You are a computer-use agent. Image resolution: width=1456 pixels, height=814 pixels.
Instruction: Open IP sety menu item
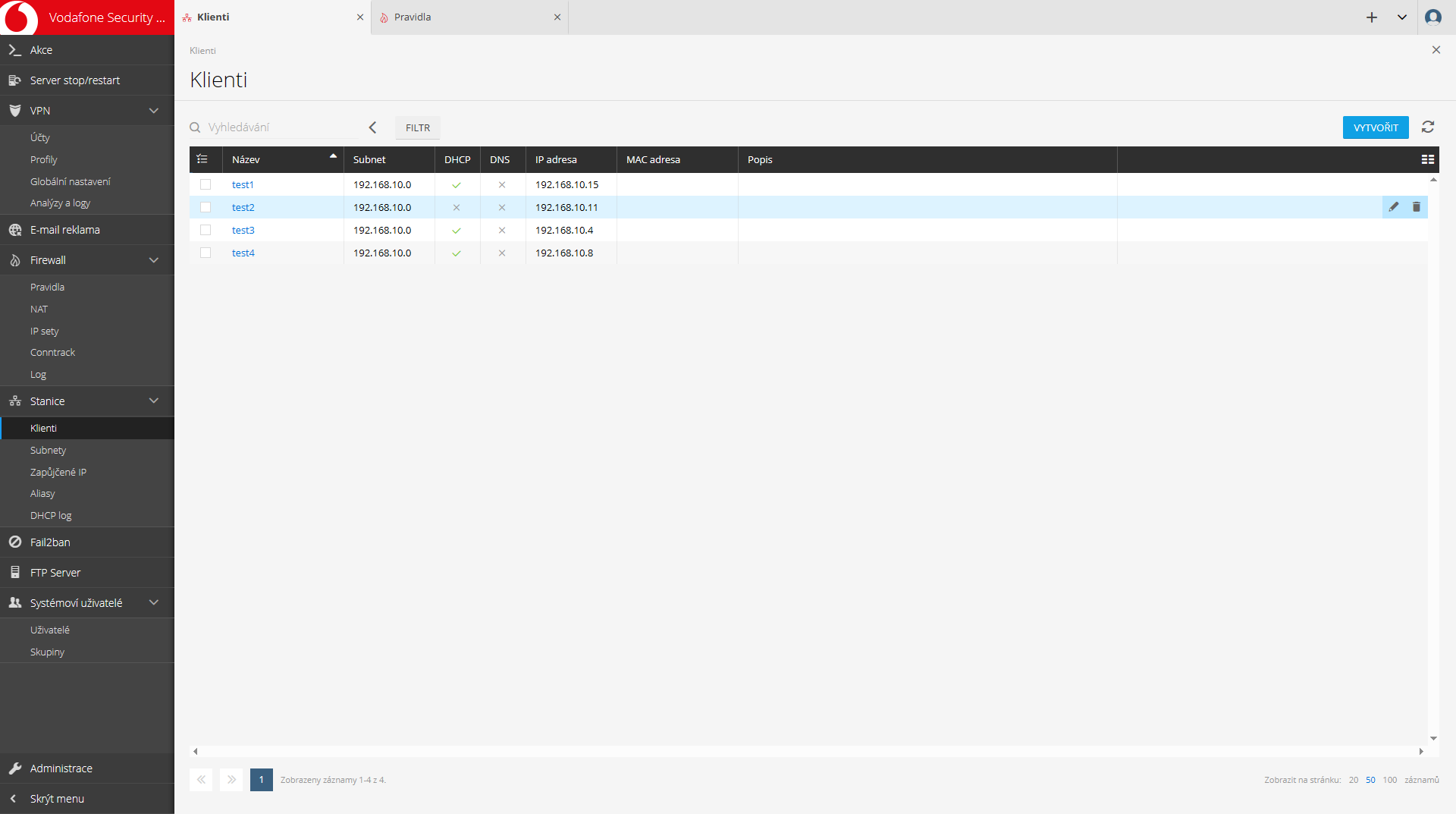click(x=44, y=331)
